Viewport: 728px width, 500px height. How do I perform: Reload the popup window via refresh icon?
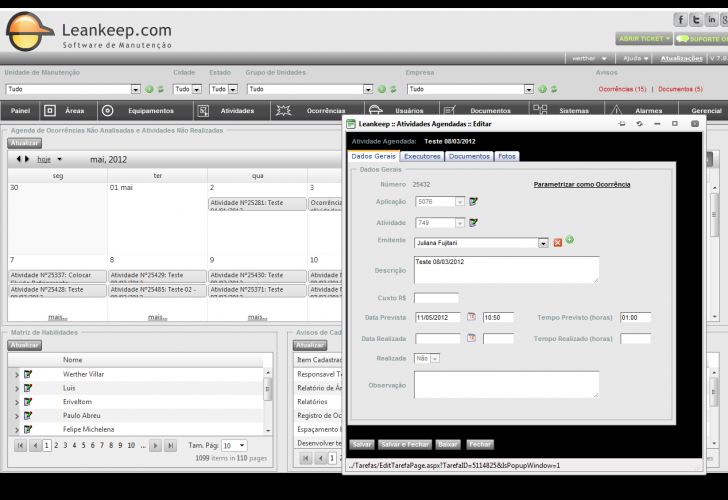coord(639,123)
